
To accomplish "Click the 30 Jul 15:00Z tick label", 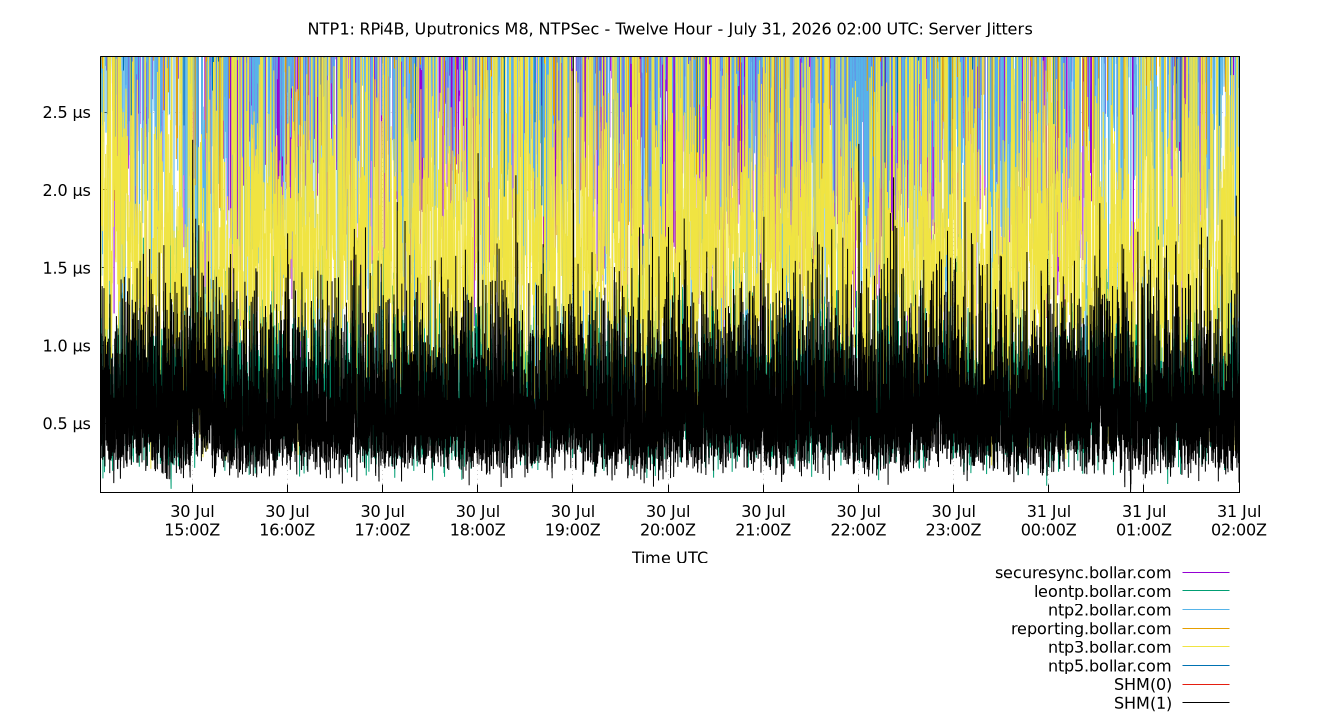I will click(192, 521).
